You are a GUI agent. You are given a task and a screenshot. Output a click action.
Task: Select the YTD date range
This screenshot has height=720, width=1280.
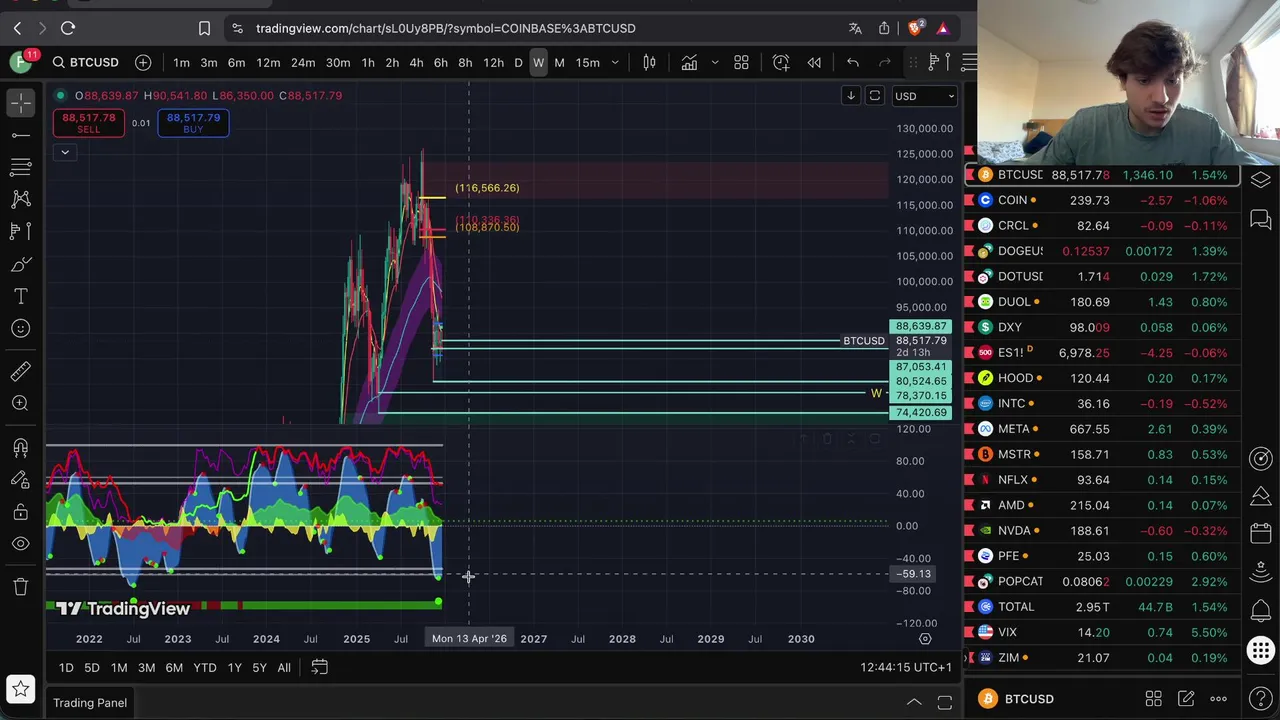click(205, 667)
